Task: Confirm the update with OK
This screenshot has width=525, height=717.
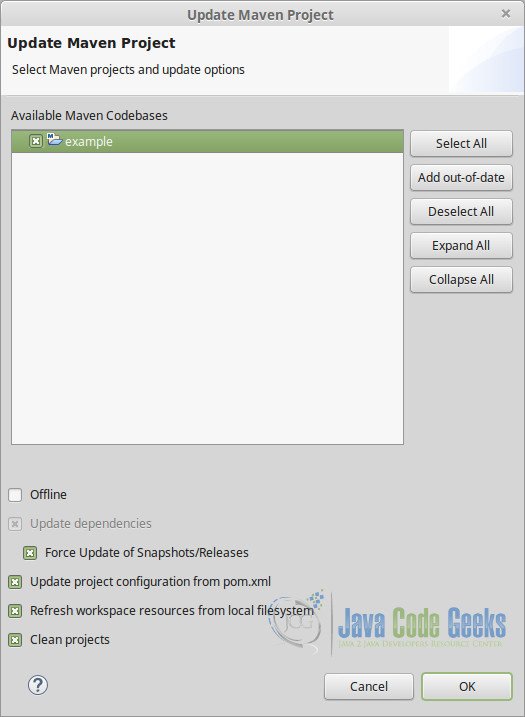Action: (466, 686)
